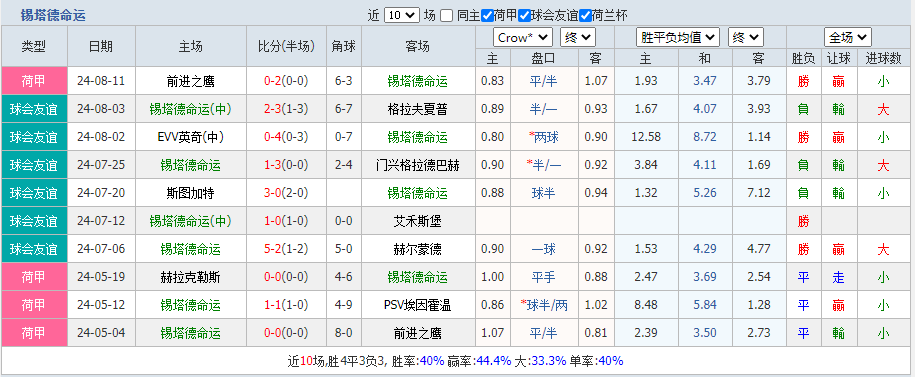Click the date 24-07-25
This screenshot has width=915, height=377.
coord(101,165)
